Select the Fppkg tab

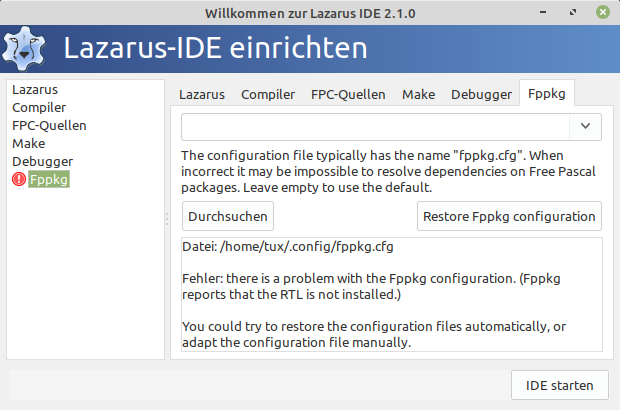click(x=546, y=94)
